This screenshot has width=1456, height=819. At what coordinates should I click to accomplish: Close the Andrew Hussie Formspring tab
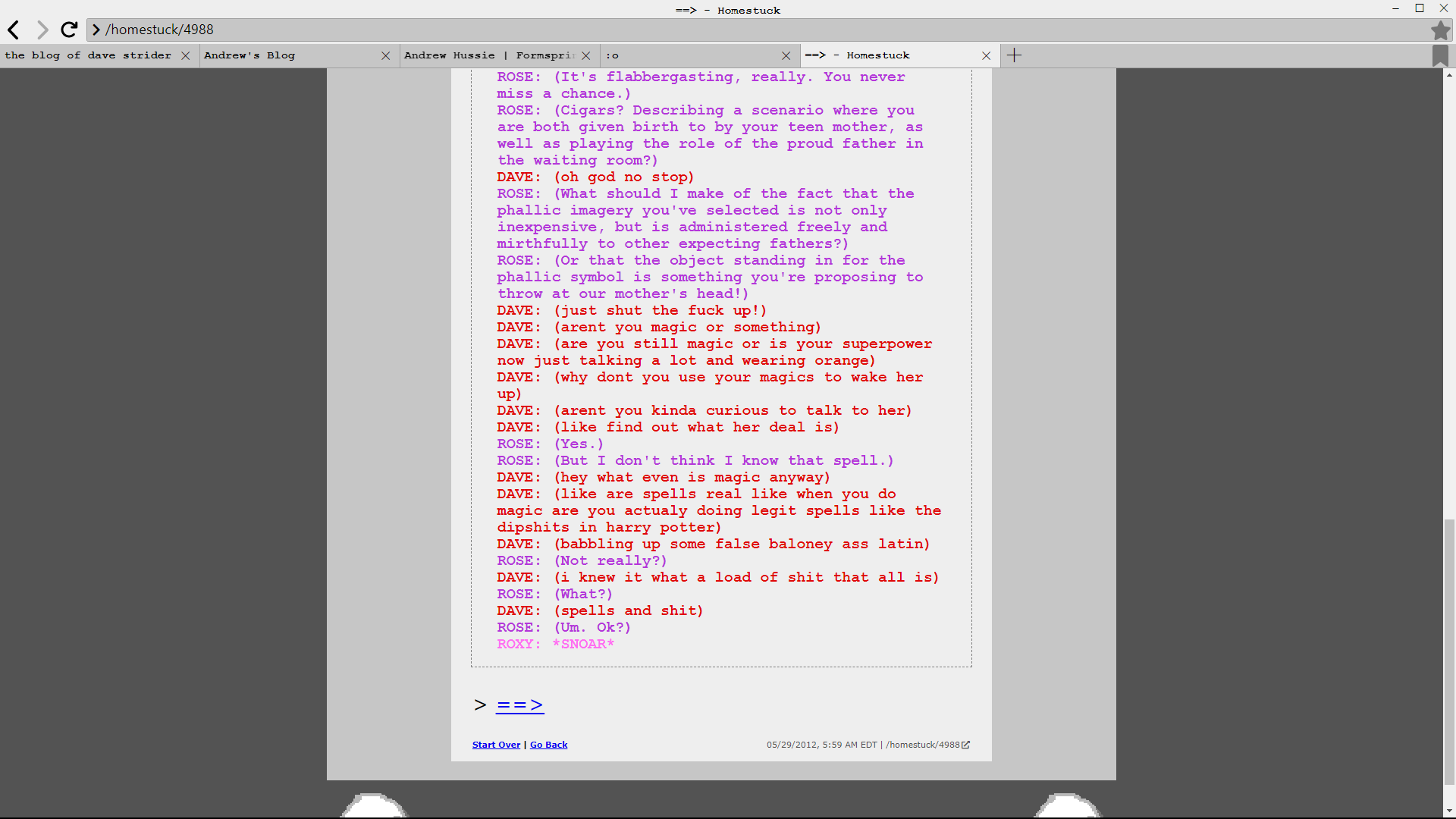(x=586, y=55)
